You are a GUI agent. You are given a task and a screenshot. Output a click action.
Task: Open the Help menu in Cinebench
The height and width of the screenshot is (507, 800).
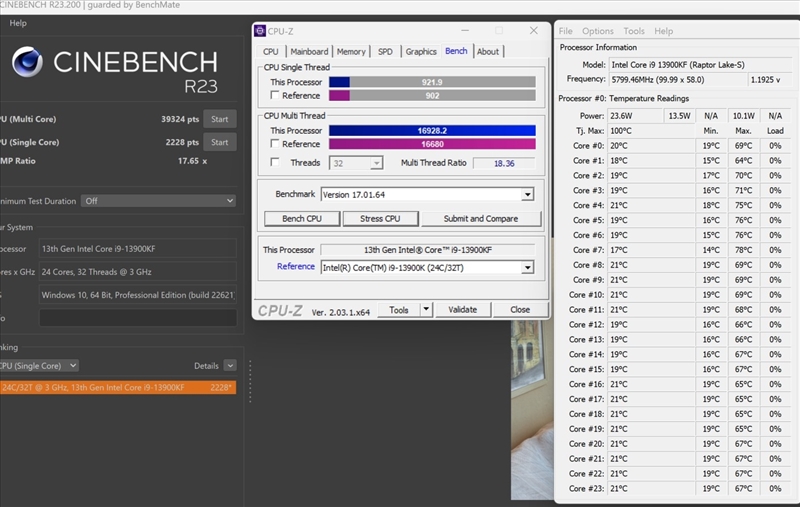18,23
